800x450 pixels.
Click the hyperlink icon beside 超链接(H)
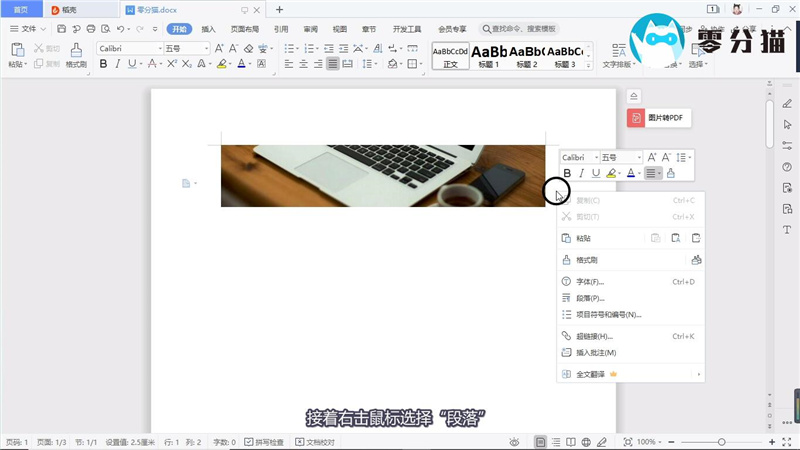pyautogui.click(x=566, y=336)
